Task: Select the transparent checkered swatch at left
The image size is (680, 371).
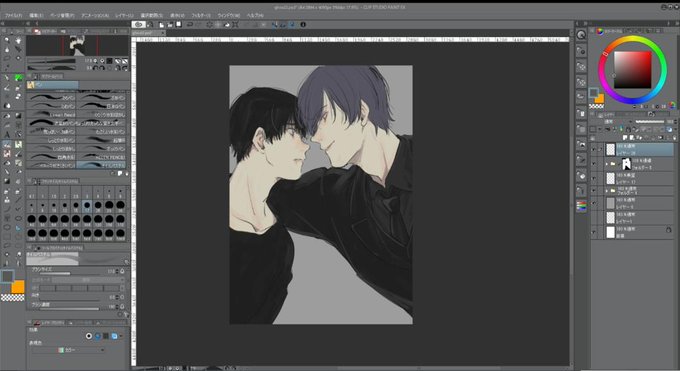Action: click(13, 297)
